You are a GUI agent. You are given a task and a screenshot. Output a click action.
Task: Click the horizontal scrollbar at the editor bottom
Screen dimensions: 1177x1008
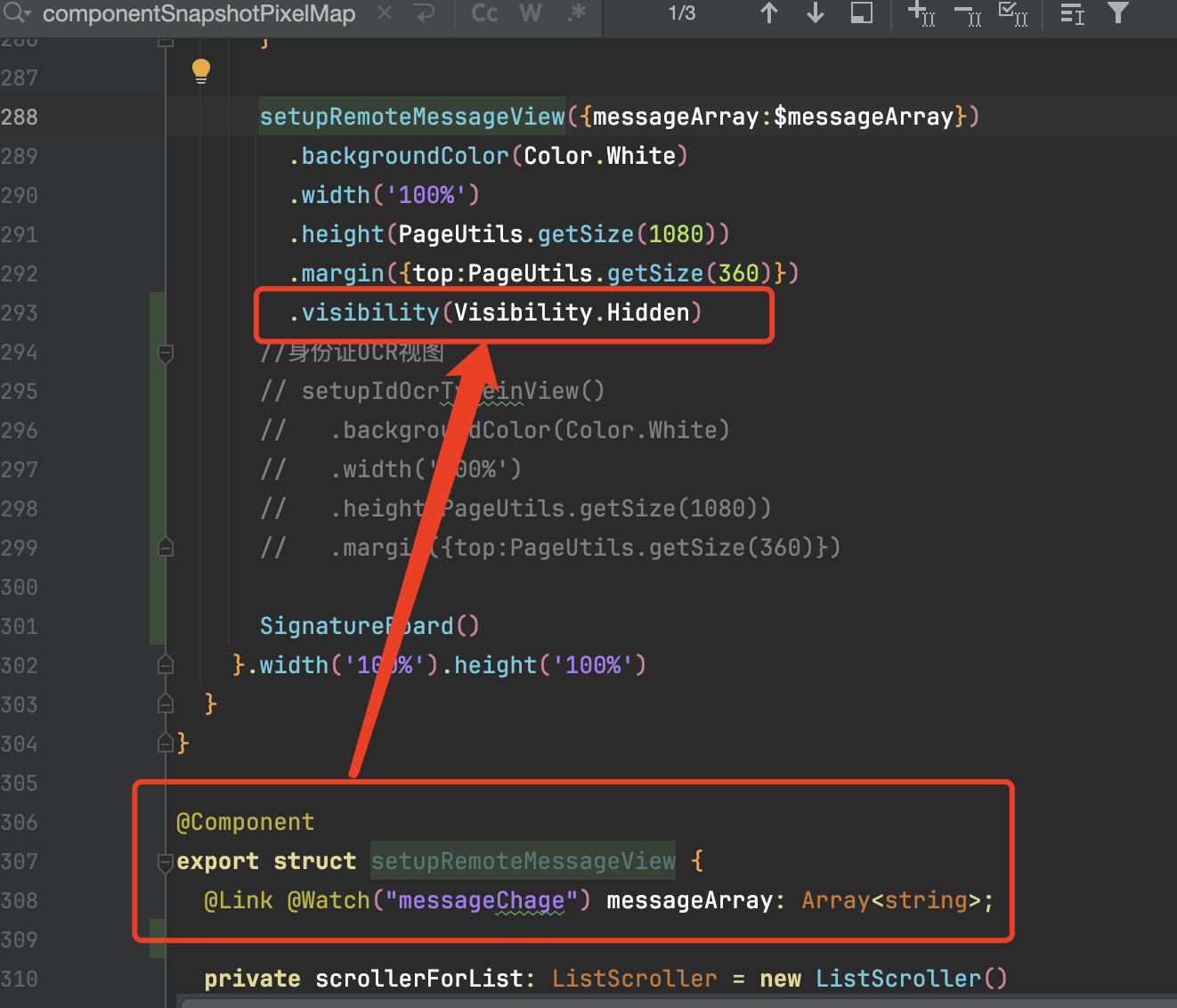pos(677,1002)
